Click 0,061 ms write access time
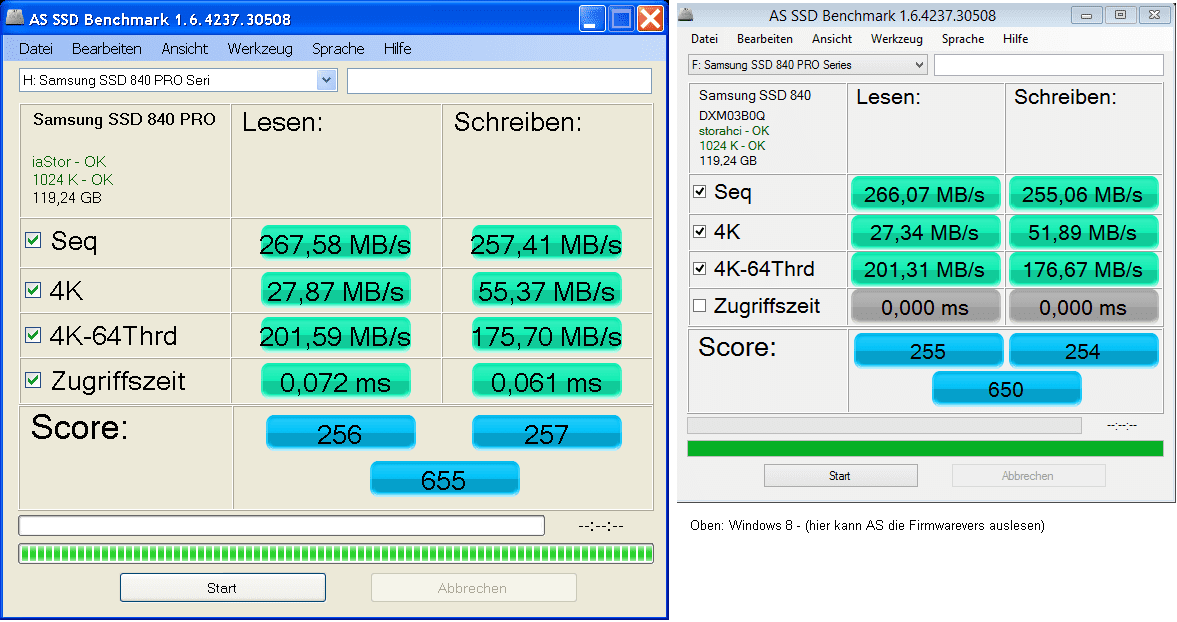1177x622 pixels. (546, 381)
